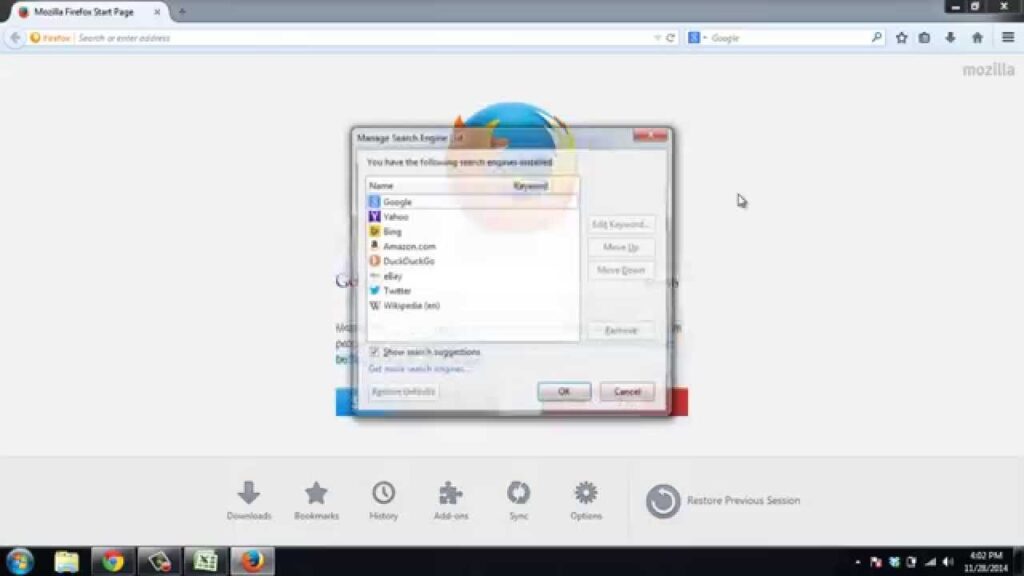Open Options from the start page launcher
This screenshot has height=576, width=1024.
click(x=586, y=500)
